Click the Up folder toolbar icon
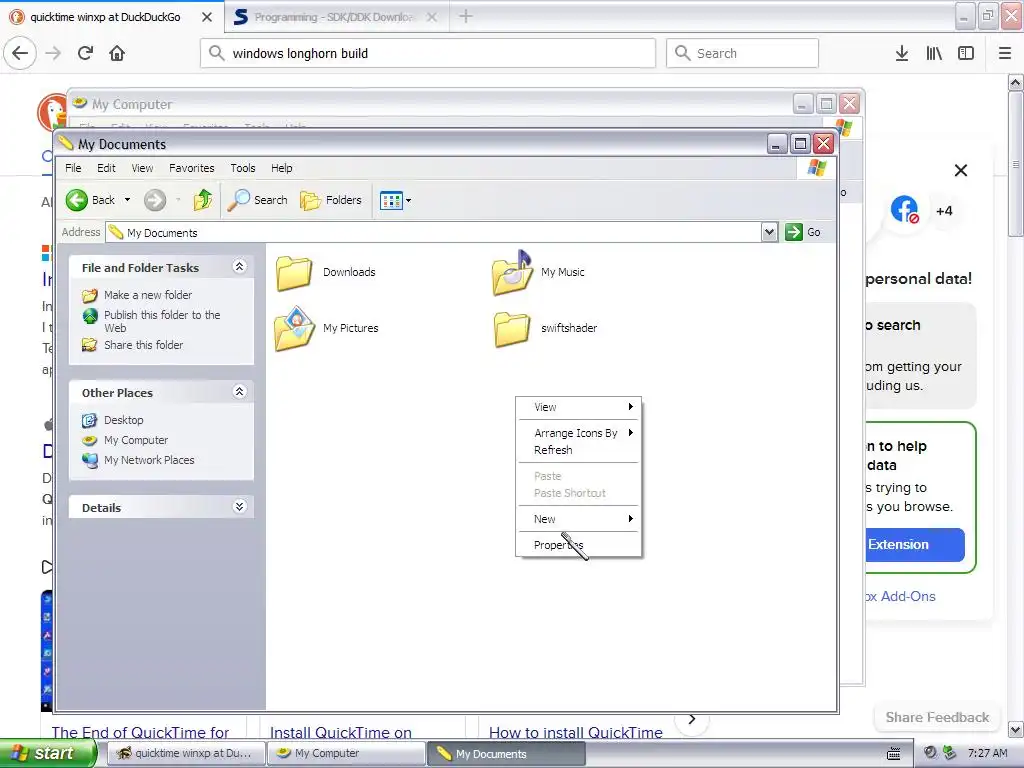Image resolution: width=1024 pixels, height=768 pixels. [x=202, y=200]
